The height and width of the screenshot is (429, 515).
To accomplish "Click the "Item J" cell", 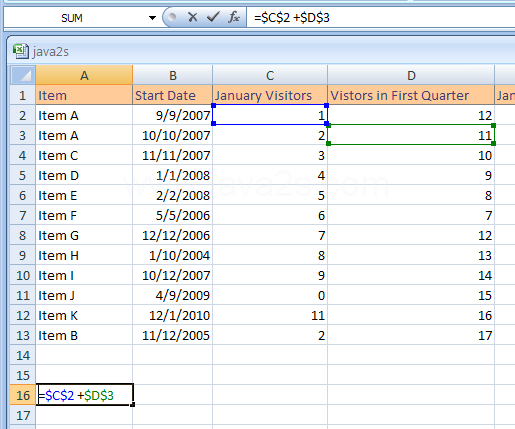I will pyautogui.click(x=84, y=295).
